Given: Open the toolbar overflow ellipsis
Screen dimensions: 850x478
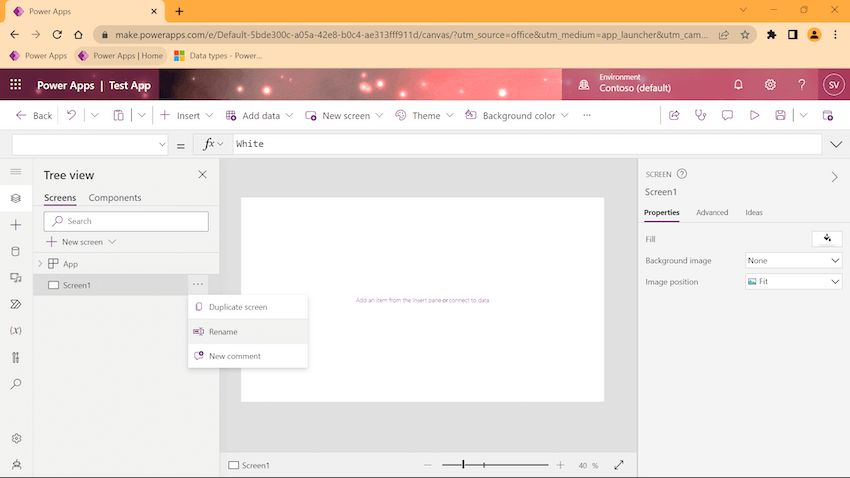Looking at the screenshot, I should point(587,115).
